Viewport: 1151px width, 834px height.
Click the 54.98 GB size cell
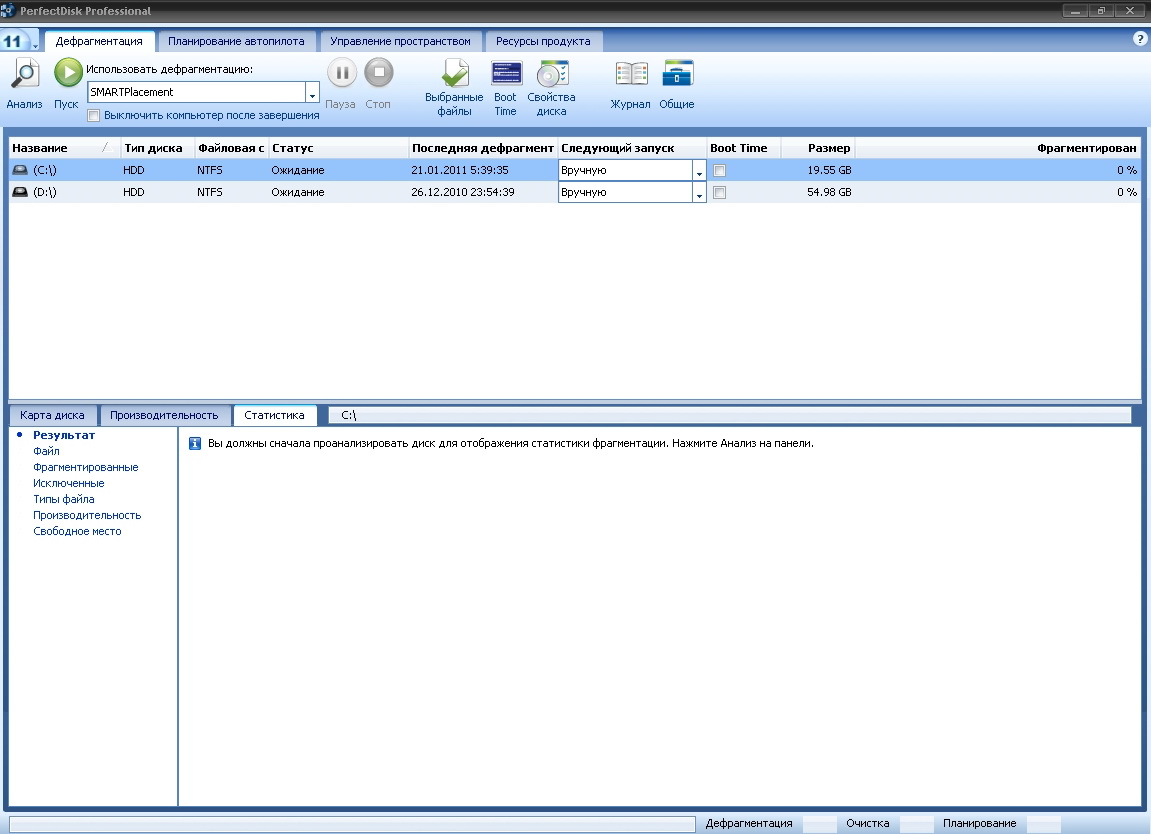[x=829, y=192]
